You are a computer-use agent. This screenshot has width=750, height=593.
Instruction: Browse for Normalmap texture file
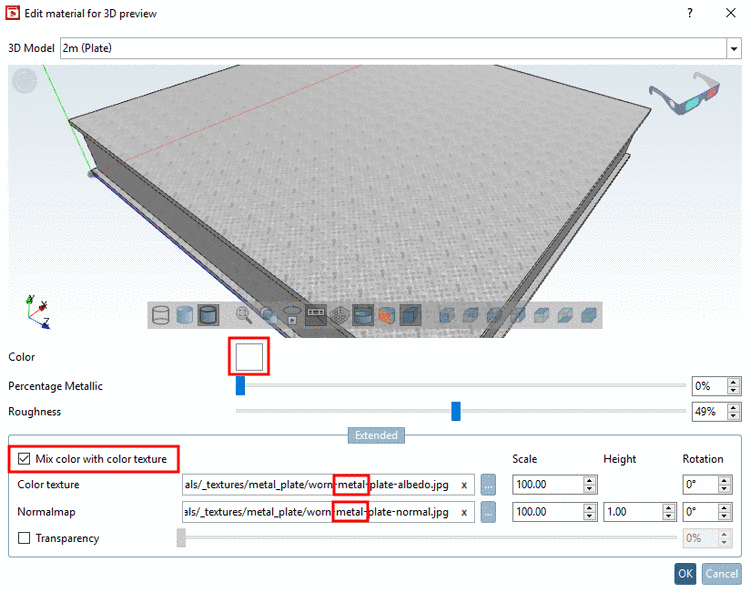[x=488, y=512]
